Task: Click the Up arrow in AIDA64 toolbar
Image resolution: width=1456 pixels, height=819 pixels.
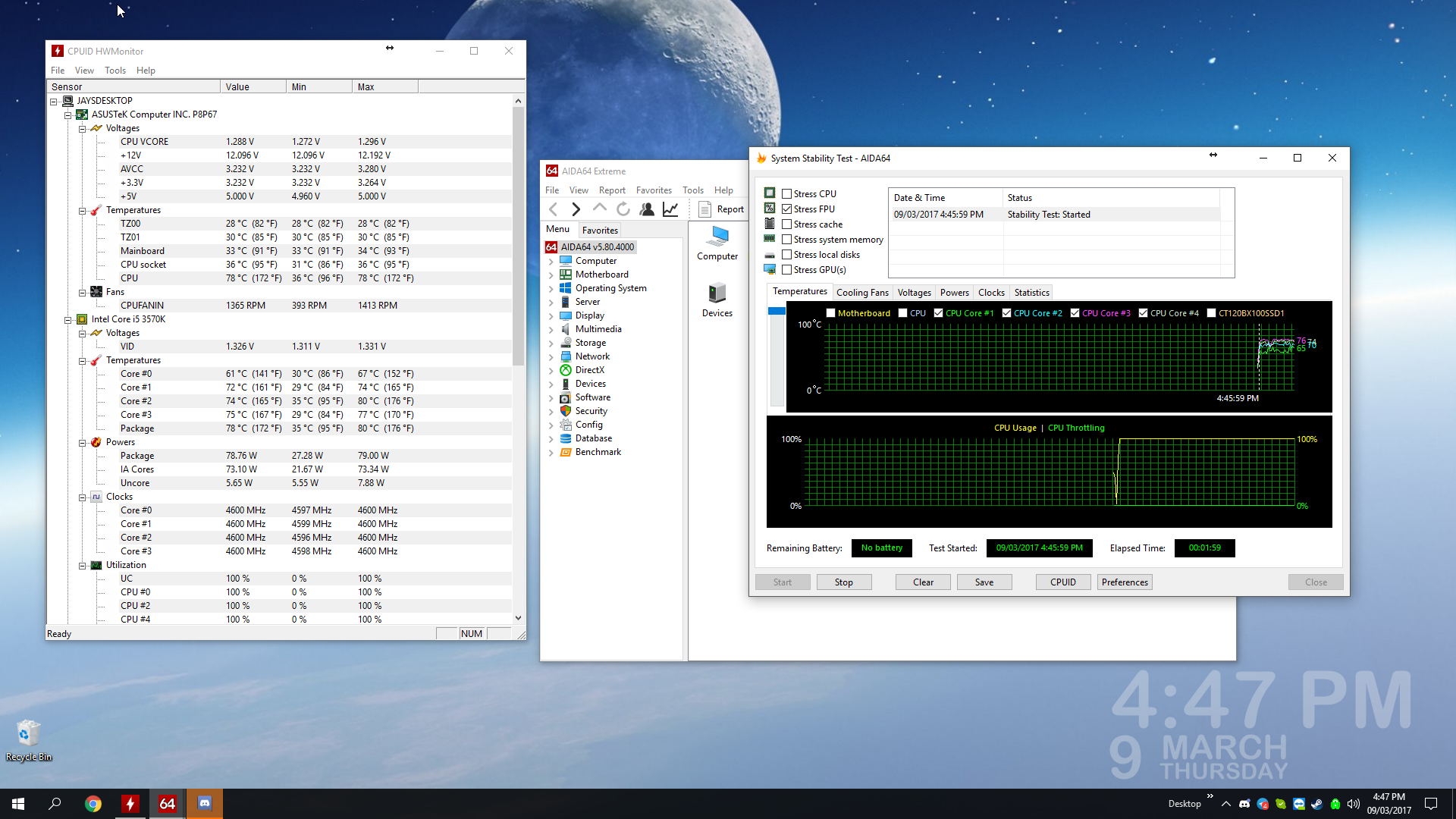Action: click(599, 208)
